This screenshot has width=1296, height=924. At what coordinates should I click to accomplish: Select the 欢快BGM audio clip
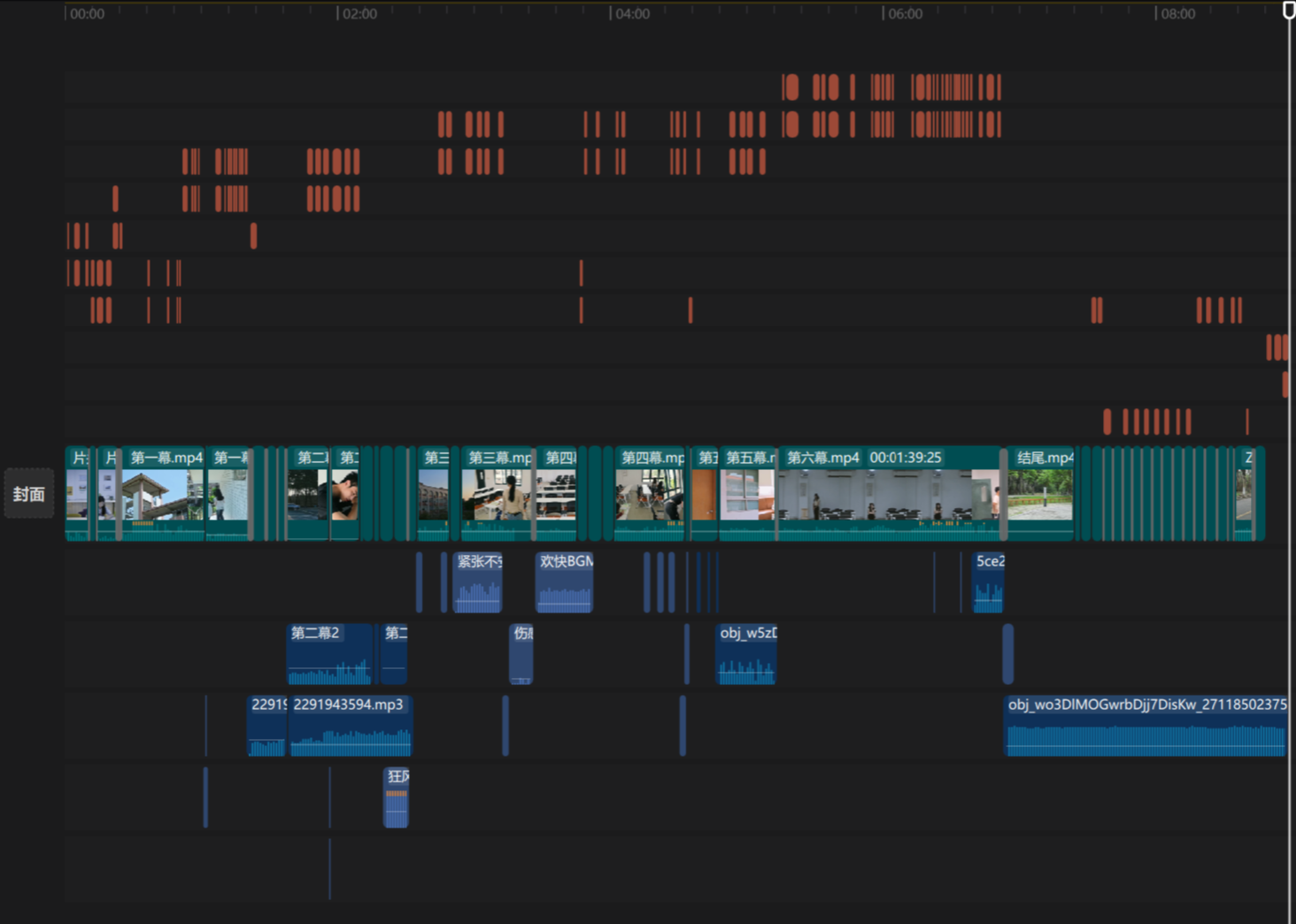pos(564,582)
